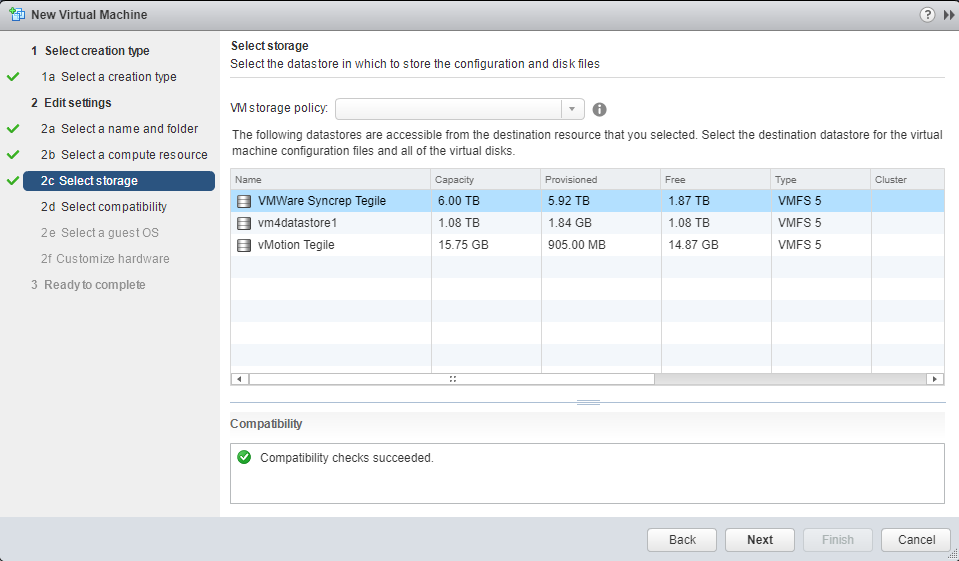The height and width of the screenshot is (561, 959).
Task: Click the VMWare Syncrep Tegile datastore icon
Action: tap(244, 201)
